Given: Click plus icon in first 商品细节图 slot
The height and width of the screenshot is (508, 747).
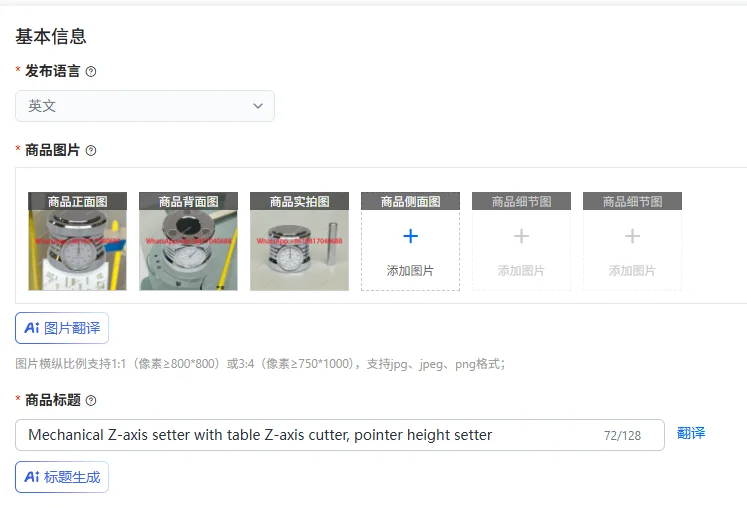Looking at the screenshot, I should click(521, 236).
